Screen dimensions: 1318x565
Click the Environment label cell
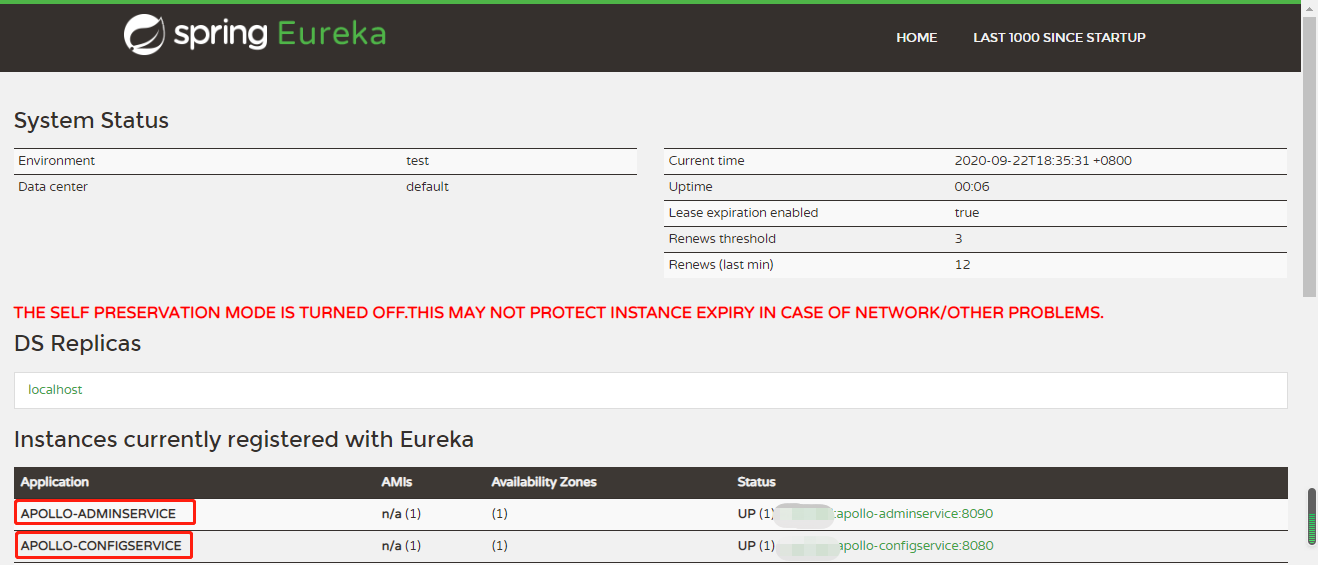pyautogui.click(x=57, y=161)
